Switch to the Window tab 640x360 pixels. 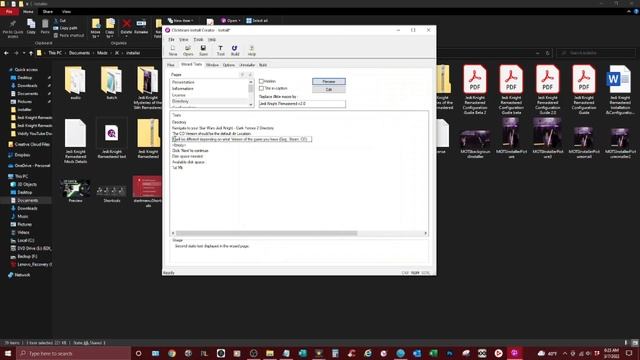coord(212,65)
